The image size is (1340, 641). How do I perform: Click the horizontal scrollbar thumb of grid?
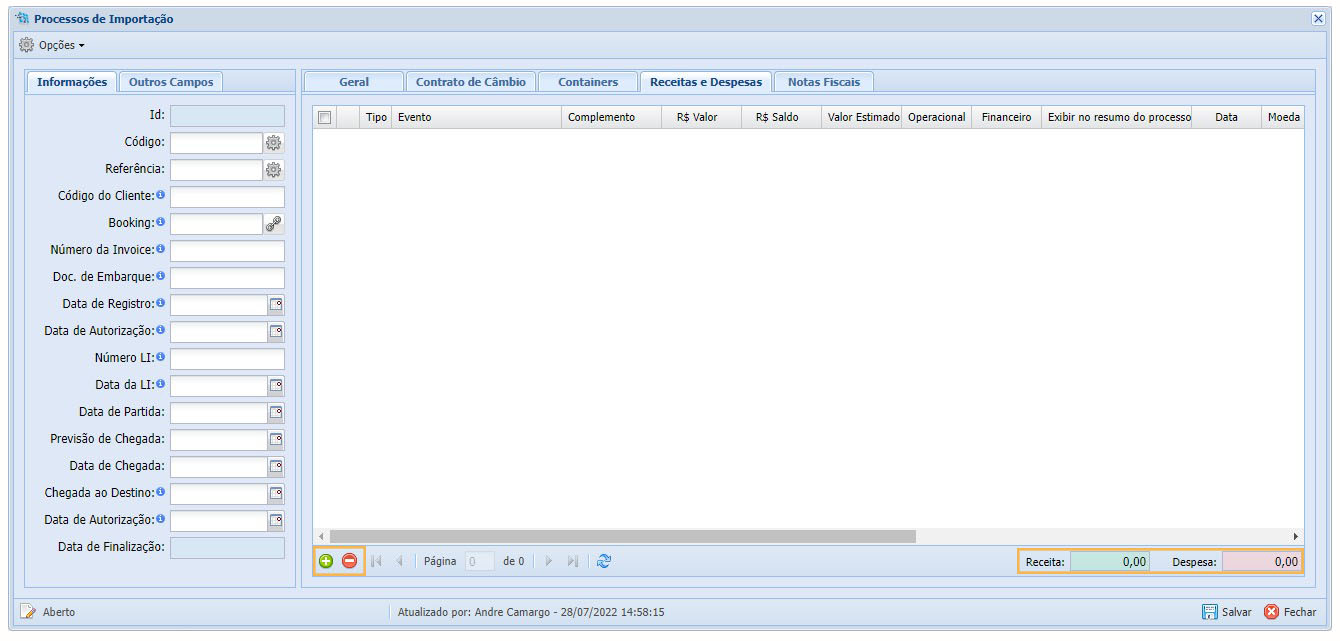point(623,536)
